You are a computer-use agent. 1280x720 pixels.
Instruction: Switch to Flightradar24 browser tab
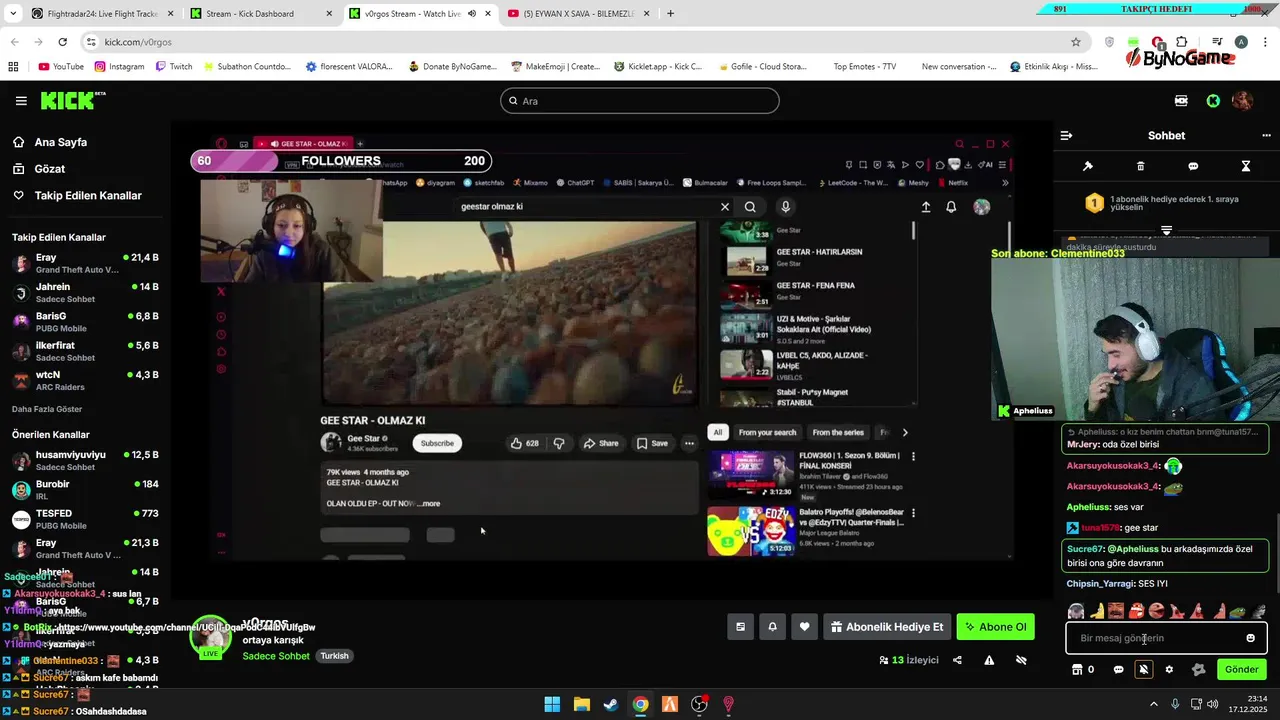[100, 14]
